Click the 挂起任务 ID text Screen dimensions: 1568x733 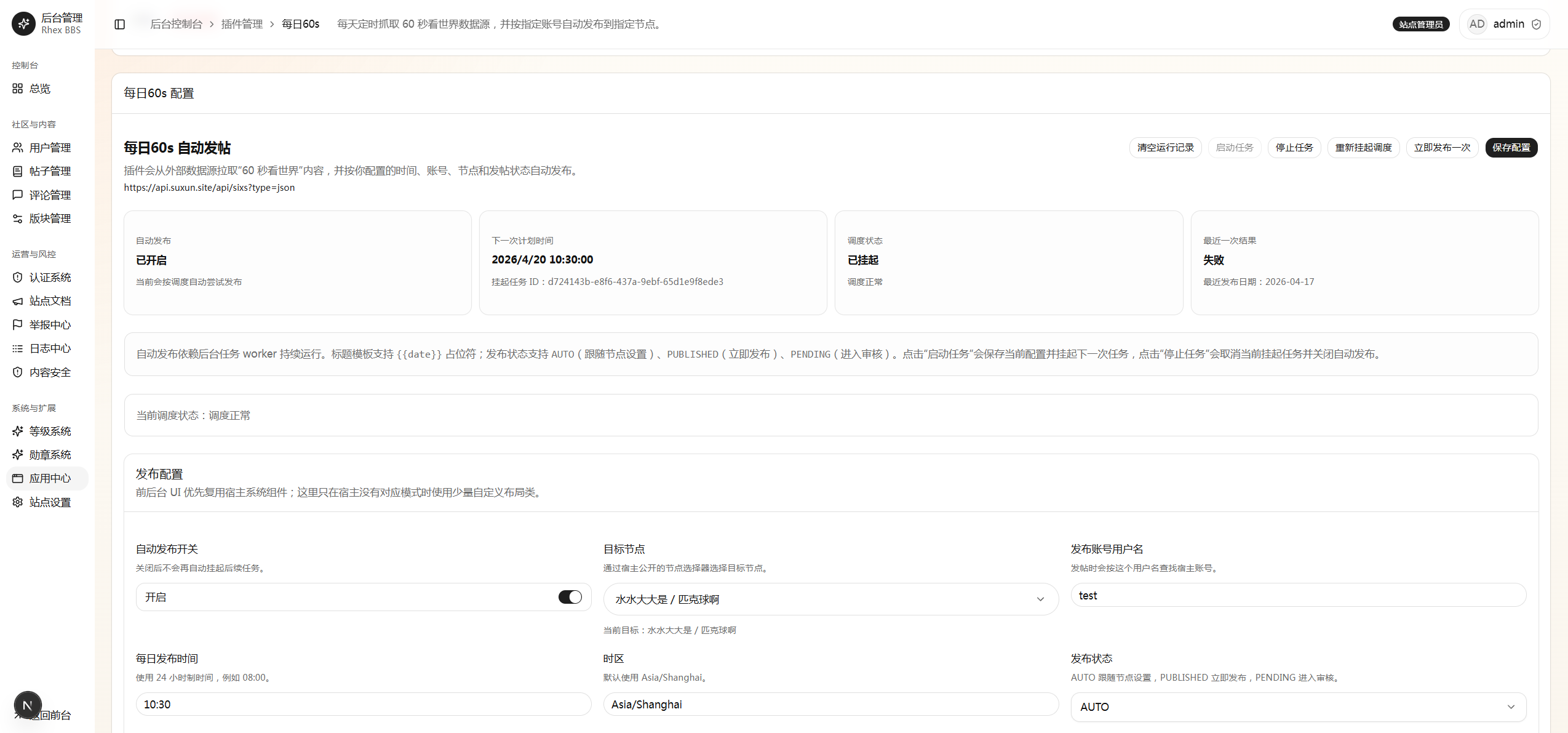coord(607,282)
